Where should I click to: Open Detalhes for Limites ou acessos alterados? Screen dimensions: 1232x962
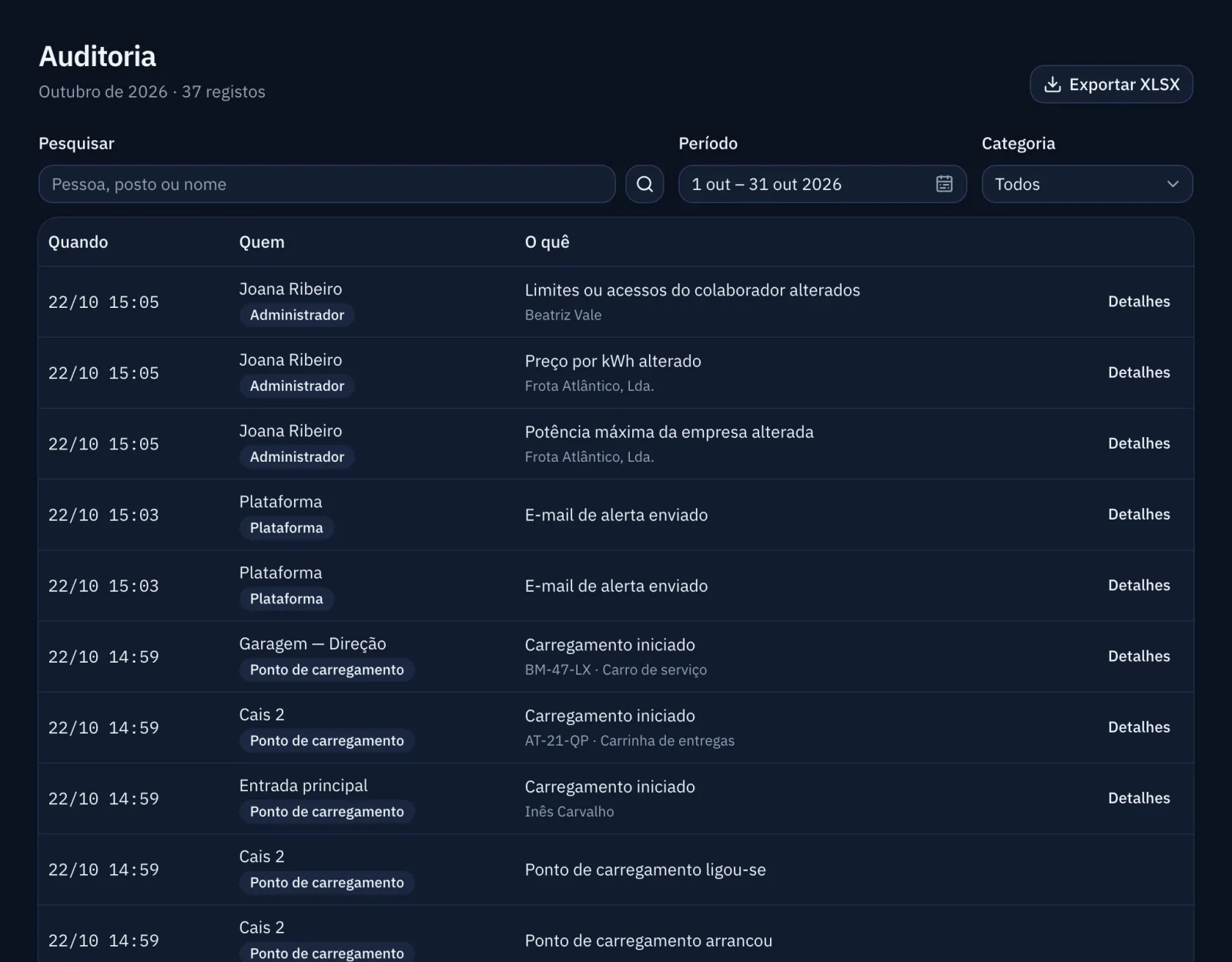pyautogui.click(x=1139, y=302)
